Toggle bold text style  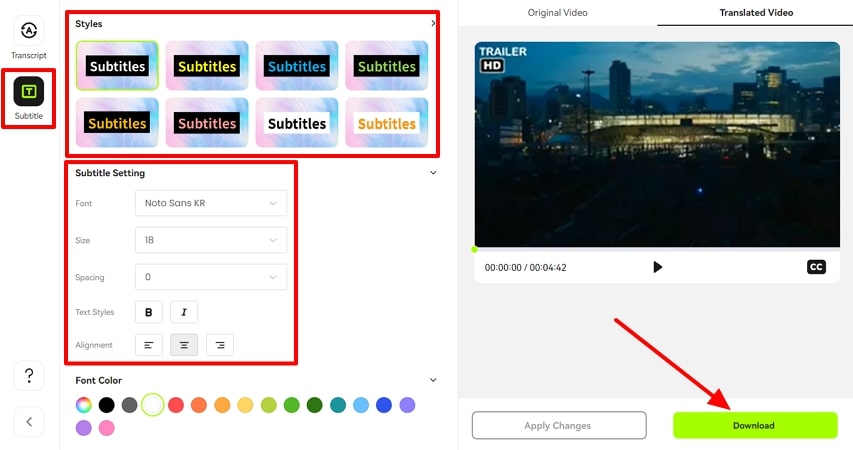point(149,312)
